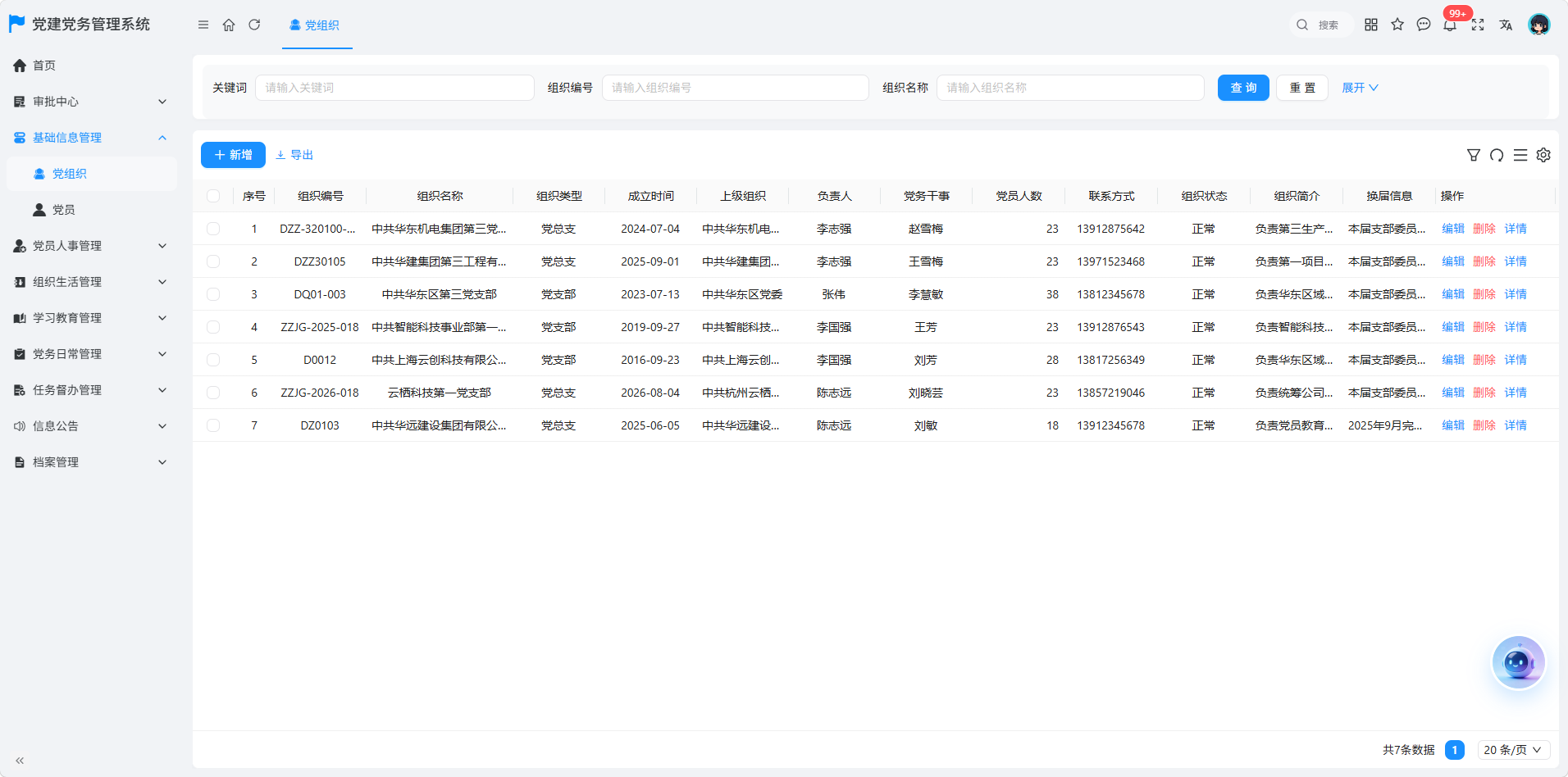This screenshot has width=1568, height=777.
Task: Open the chat messages icon
Action: click(1424, 25)
